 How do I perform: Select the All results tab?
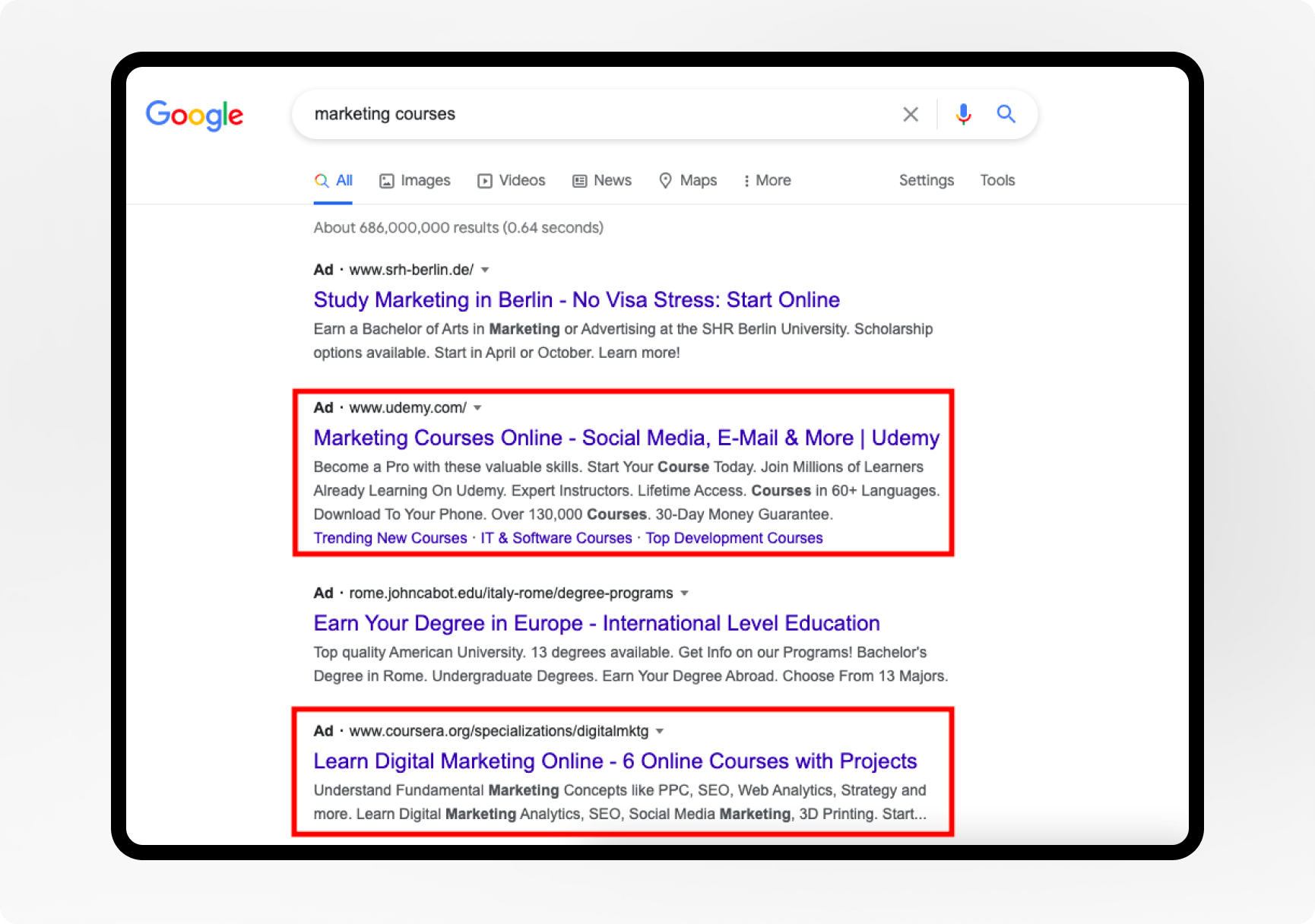point(334,180)
